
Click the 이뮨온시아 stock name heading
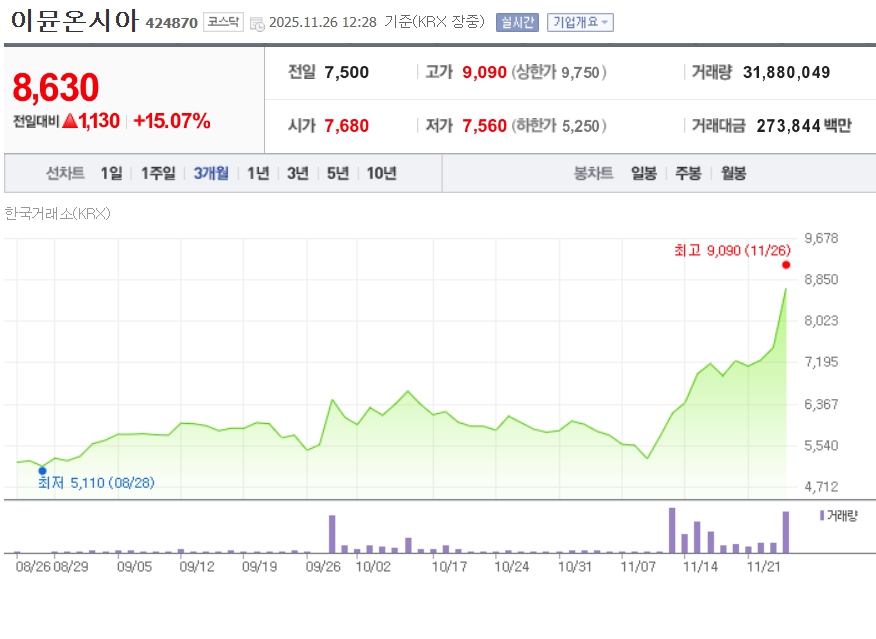72,21
